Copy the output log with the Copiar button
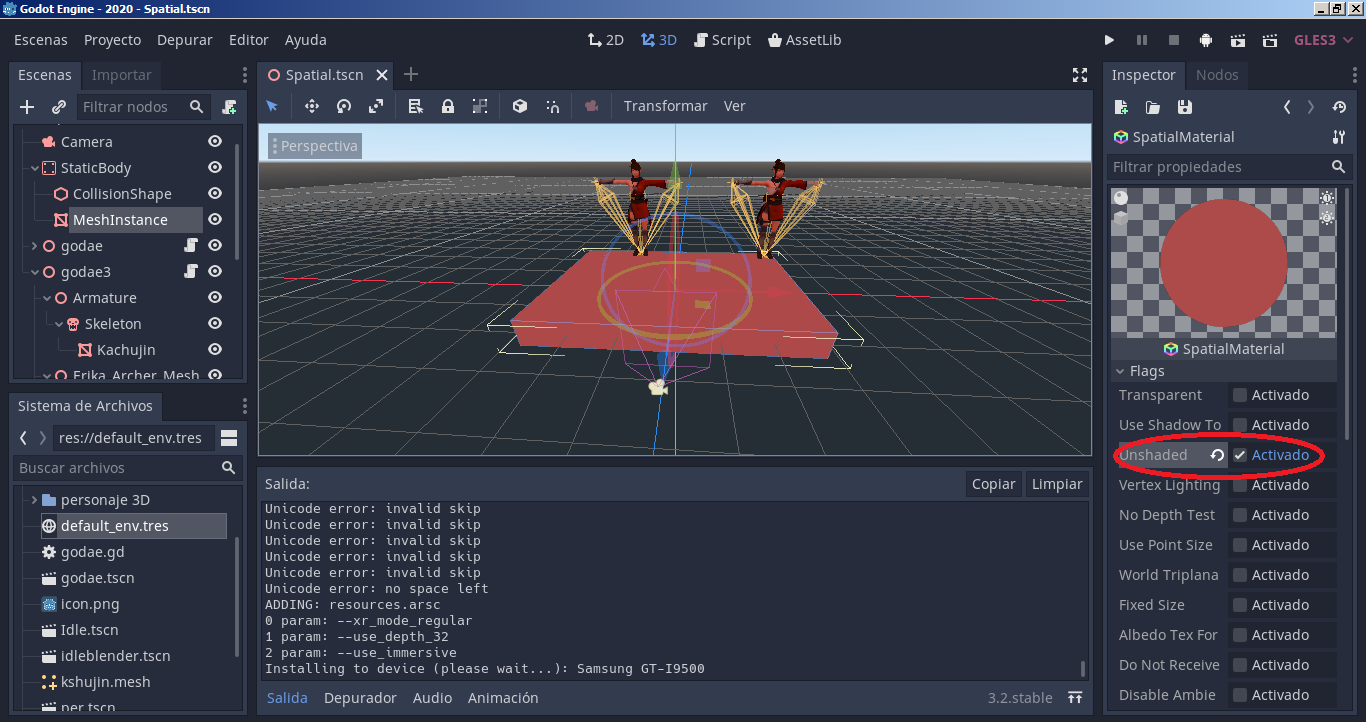1367x722 pixels. tap(993, 483)
